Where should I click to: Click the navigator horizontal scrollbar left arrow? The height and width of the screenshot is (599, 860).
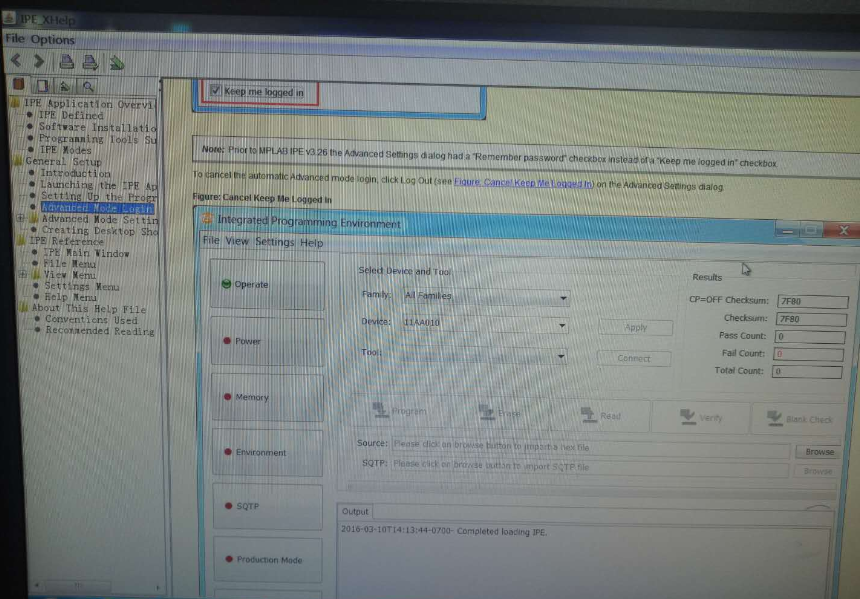click(37, 585)
